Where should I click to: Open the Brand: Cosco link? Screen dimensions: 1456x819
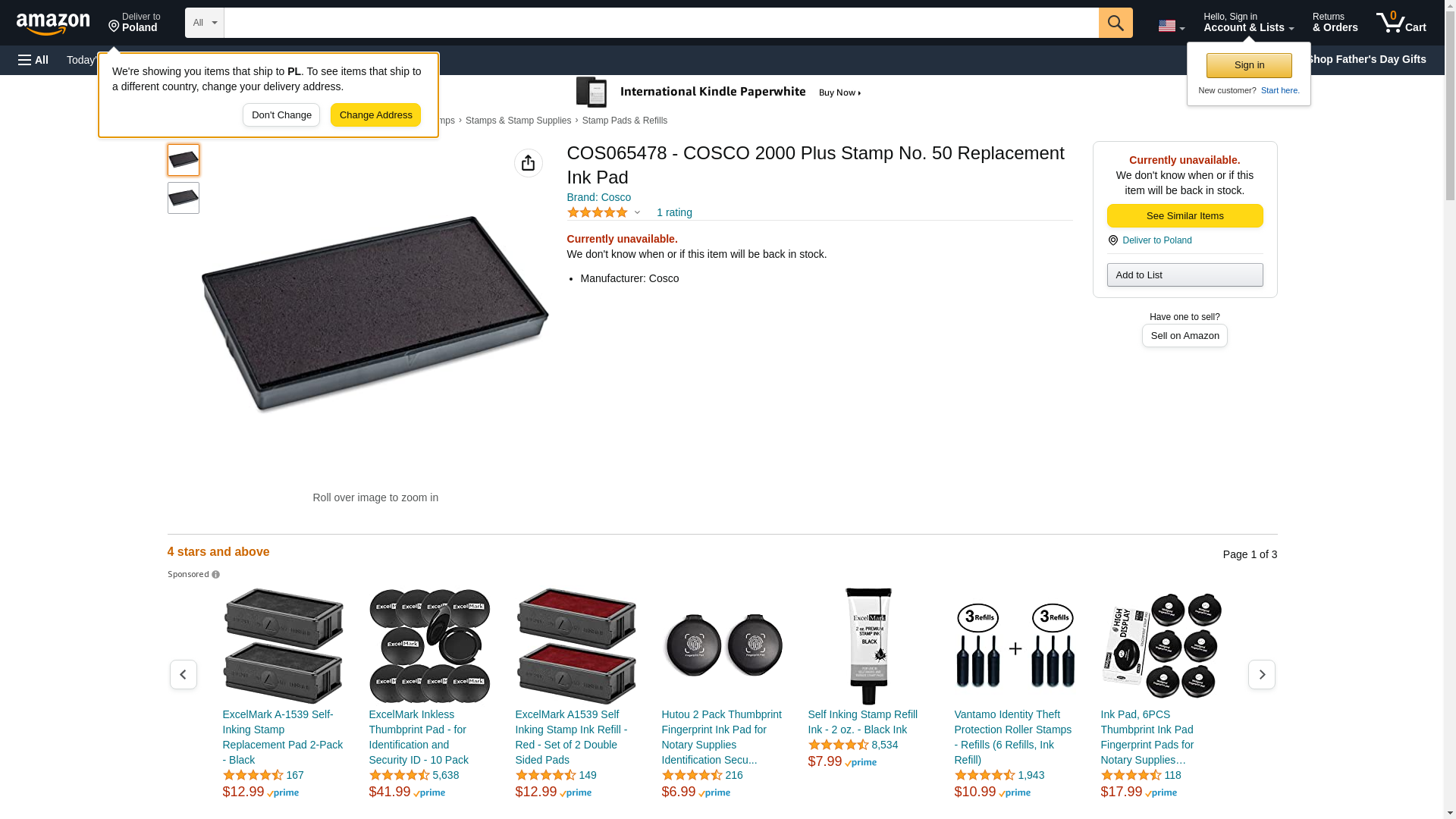tap(598, 197)
